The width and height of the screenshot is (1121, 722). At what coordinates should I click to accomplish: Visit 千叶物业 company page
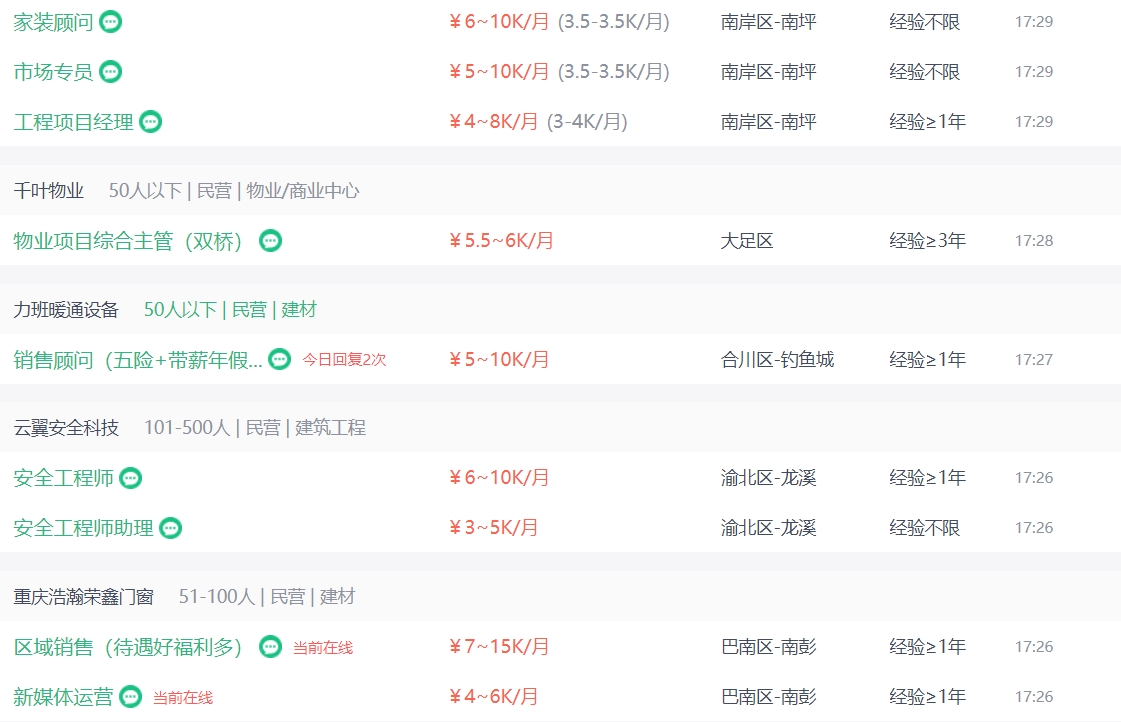[x=49, y=190]
